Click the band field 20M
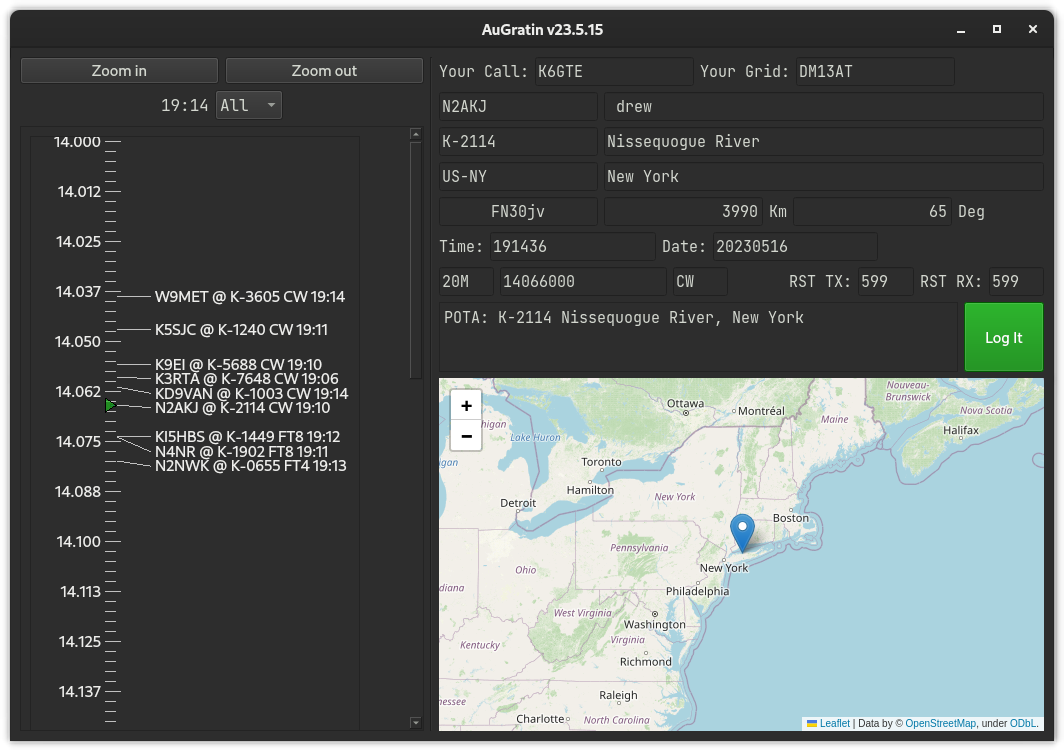This screenshot has width=1064, height=751. pos(466,282)
